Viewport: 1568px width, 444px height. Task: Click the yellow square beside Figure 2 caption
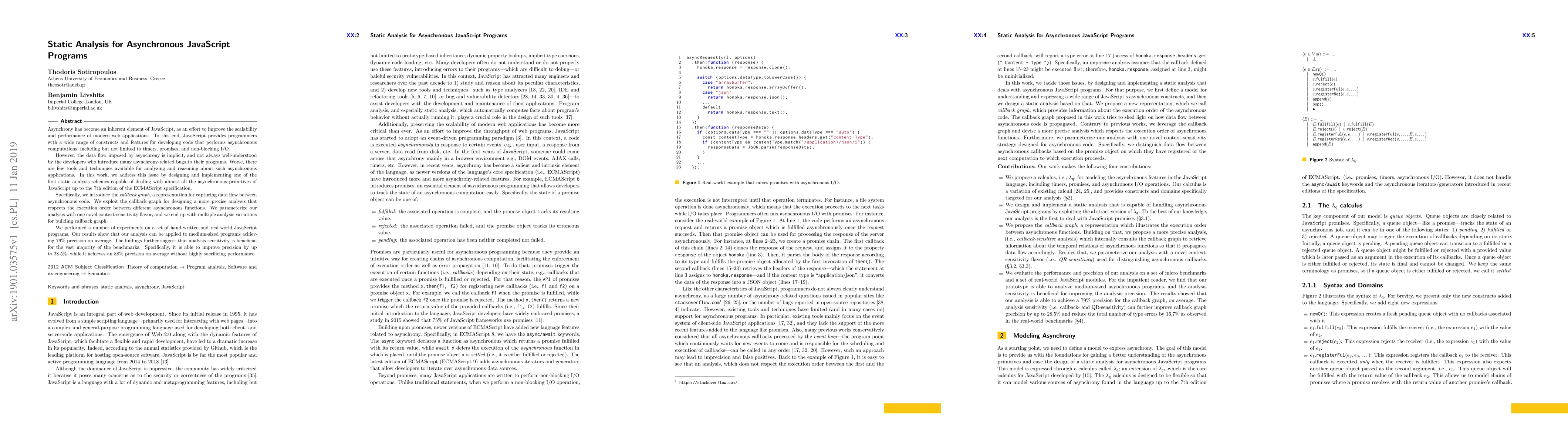tap(1304, 159)
